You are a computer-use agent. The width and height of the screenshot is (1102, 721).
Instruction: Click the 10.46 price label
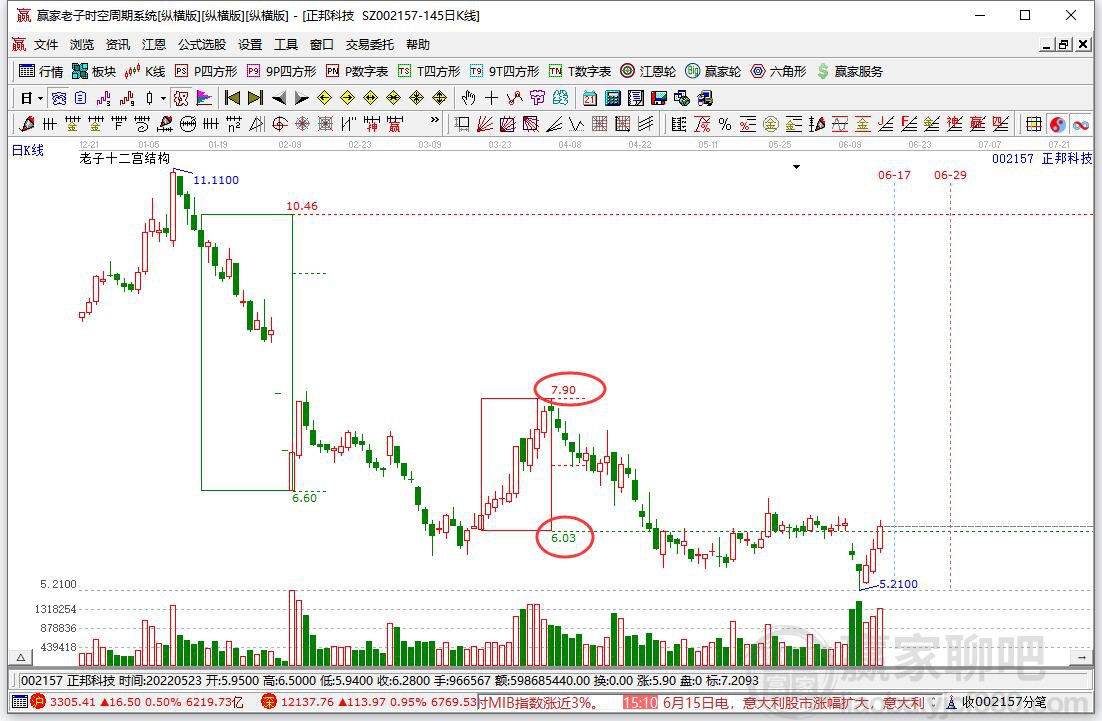[302, 206]
